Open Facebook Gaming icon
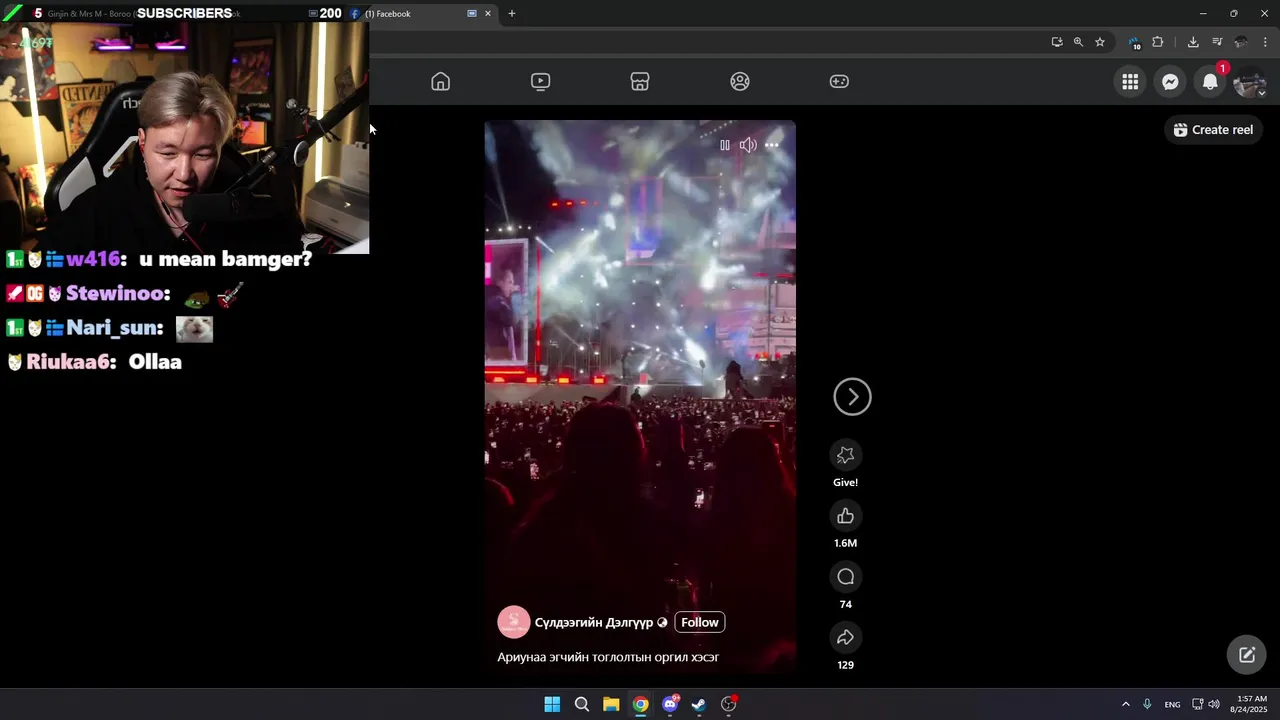1280x720 pixels. 840,82
